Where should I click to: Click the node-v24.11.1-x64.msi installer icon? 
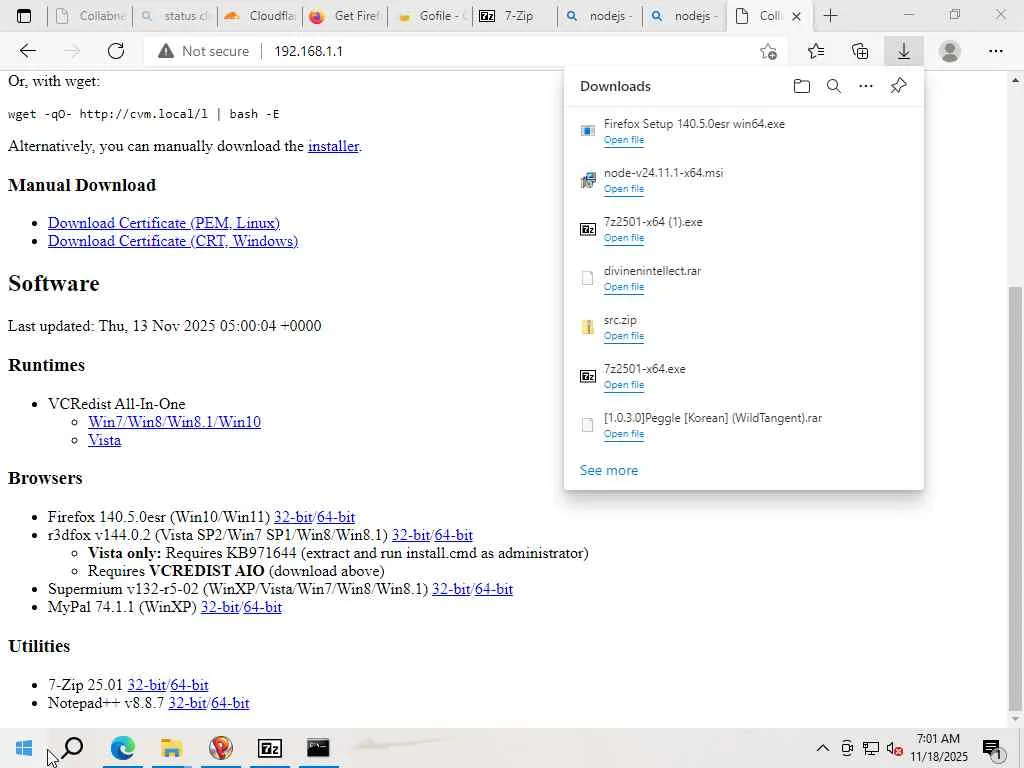coord(588,180)
